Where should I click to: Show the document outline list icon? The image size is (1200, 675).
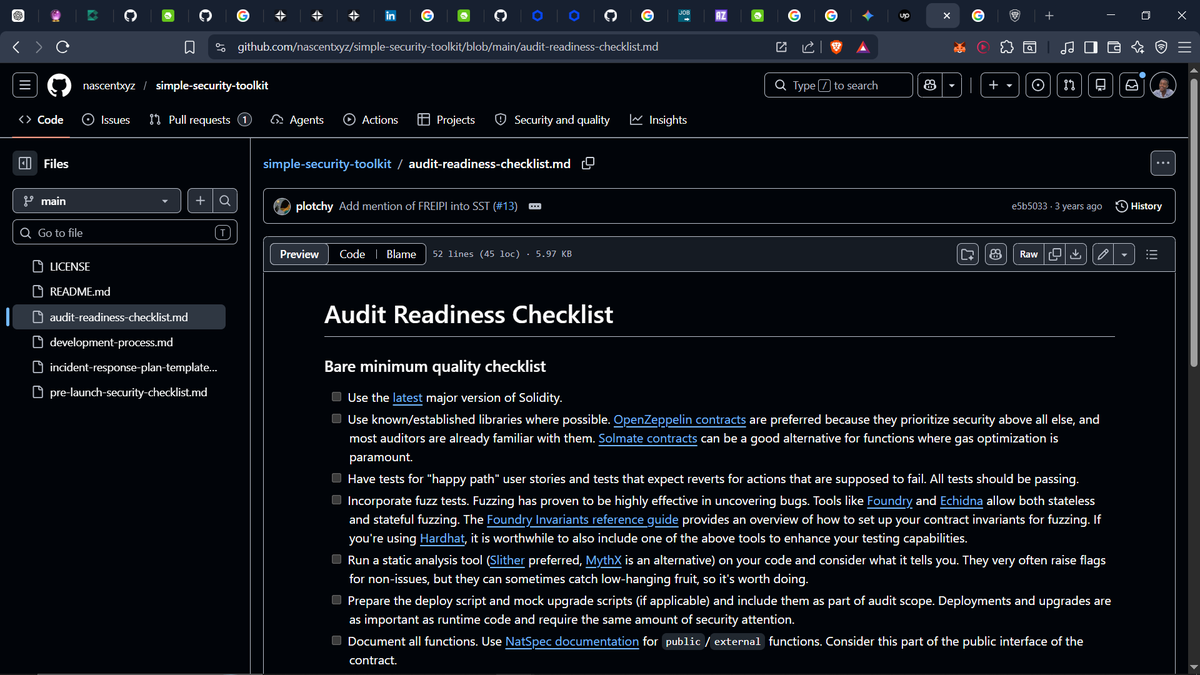click(1151, 254)
